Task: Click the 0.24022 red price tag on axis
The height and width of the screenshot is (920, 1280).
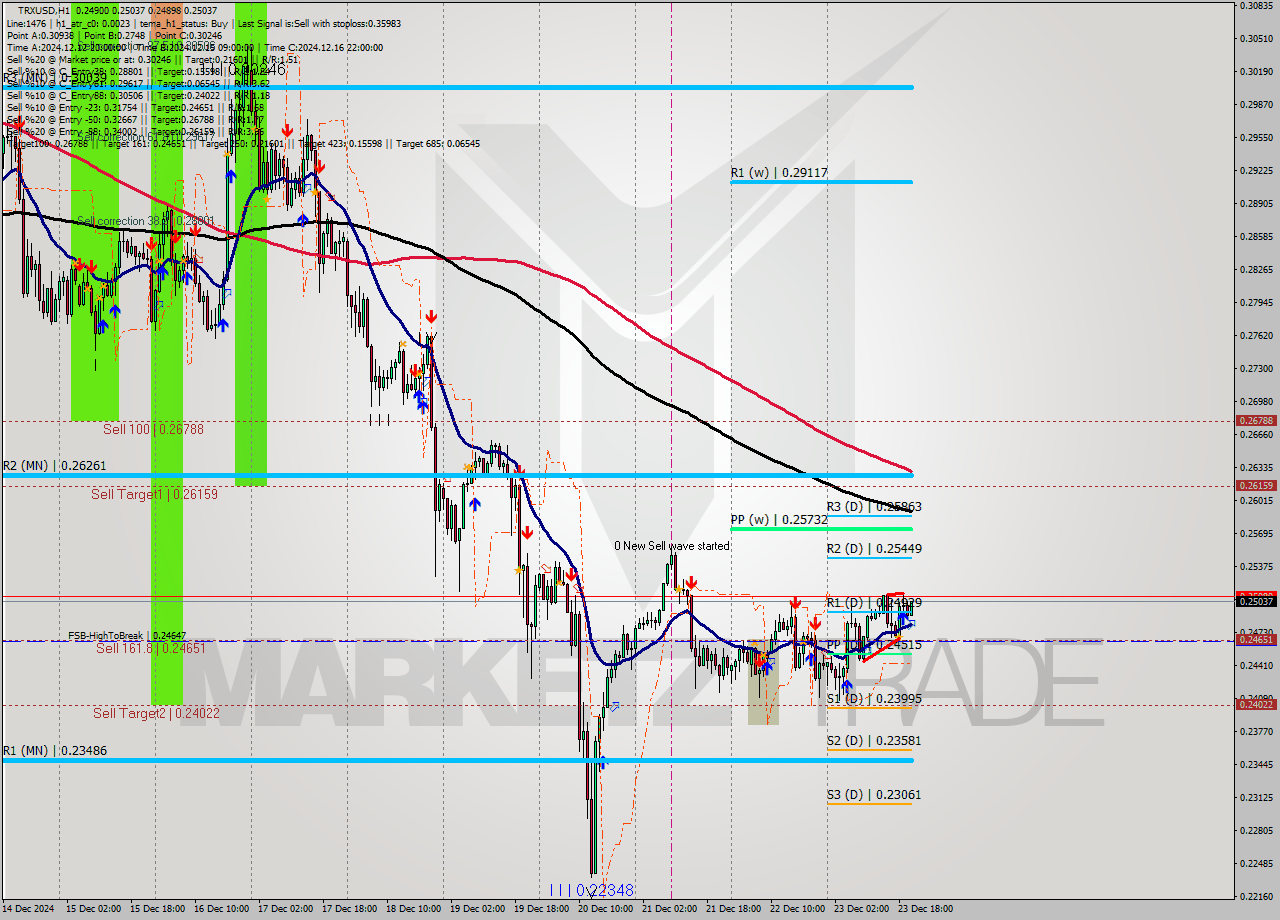Action: tap(1257, 705)
